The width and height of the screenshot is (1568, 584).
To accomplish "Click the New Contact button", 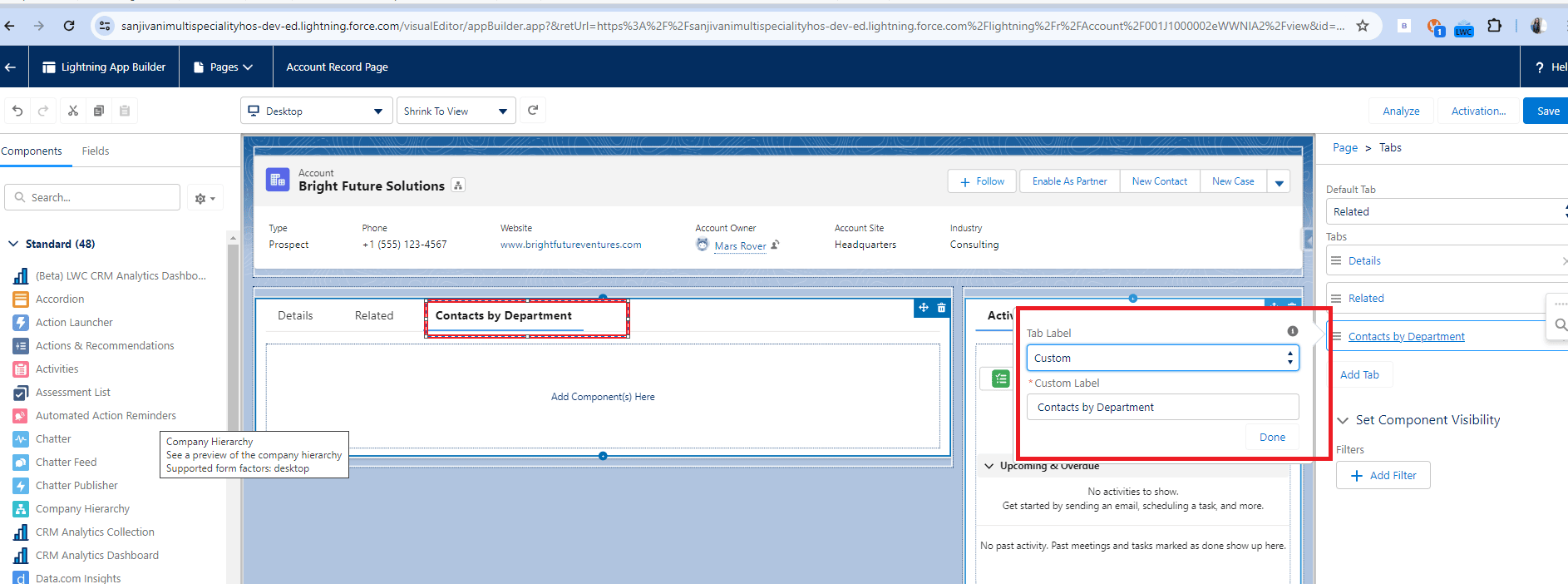I will click(x=1160, y=181).
